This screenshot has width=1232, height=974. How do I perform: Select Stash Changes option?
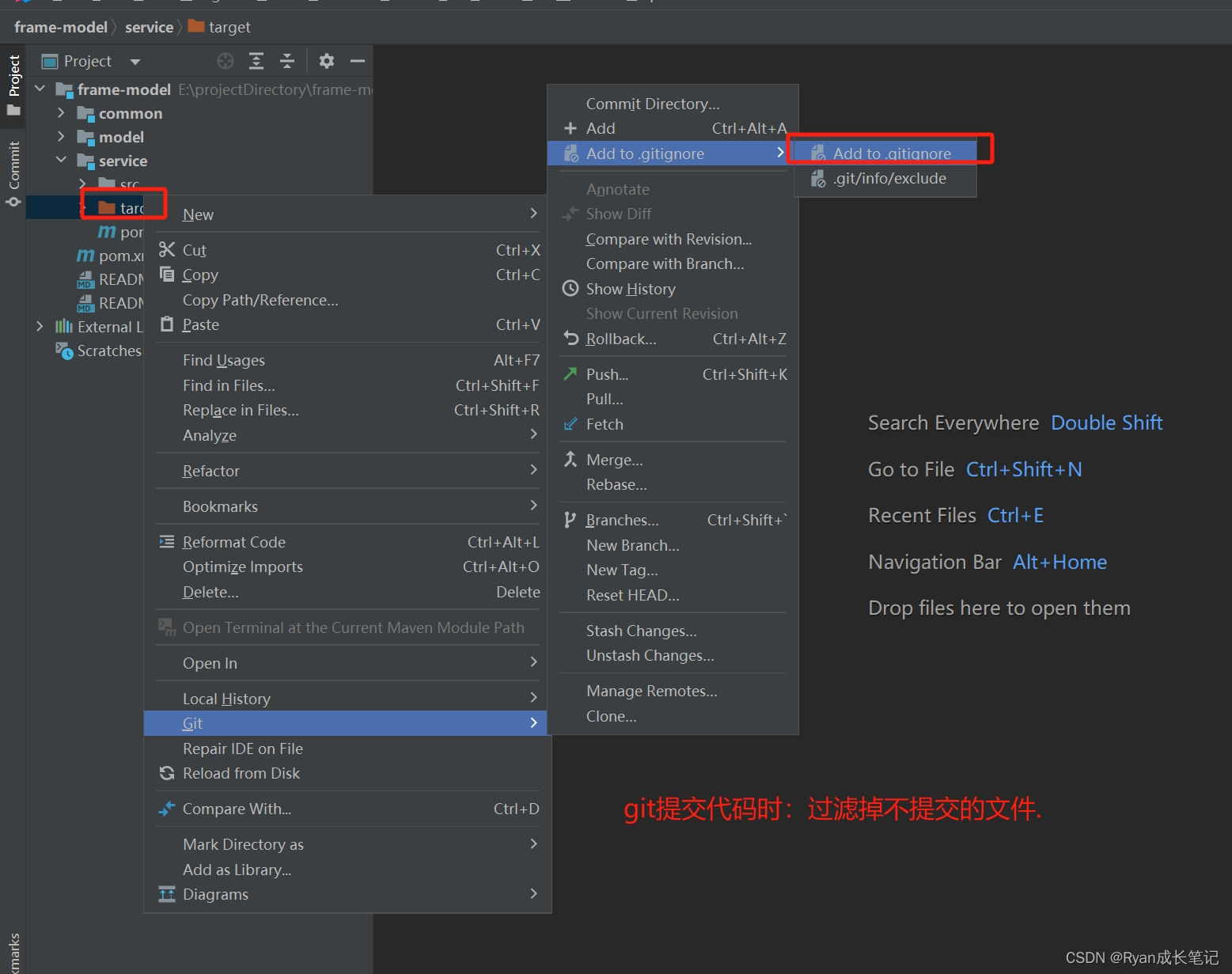(673, 631)
